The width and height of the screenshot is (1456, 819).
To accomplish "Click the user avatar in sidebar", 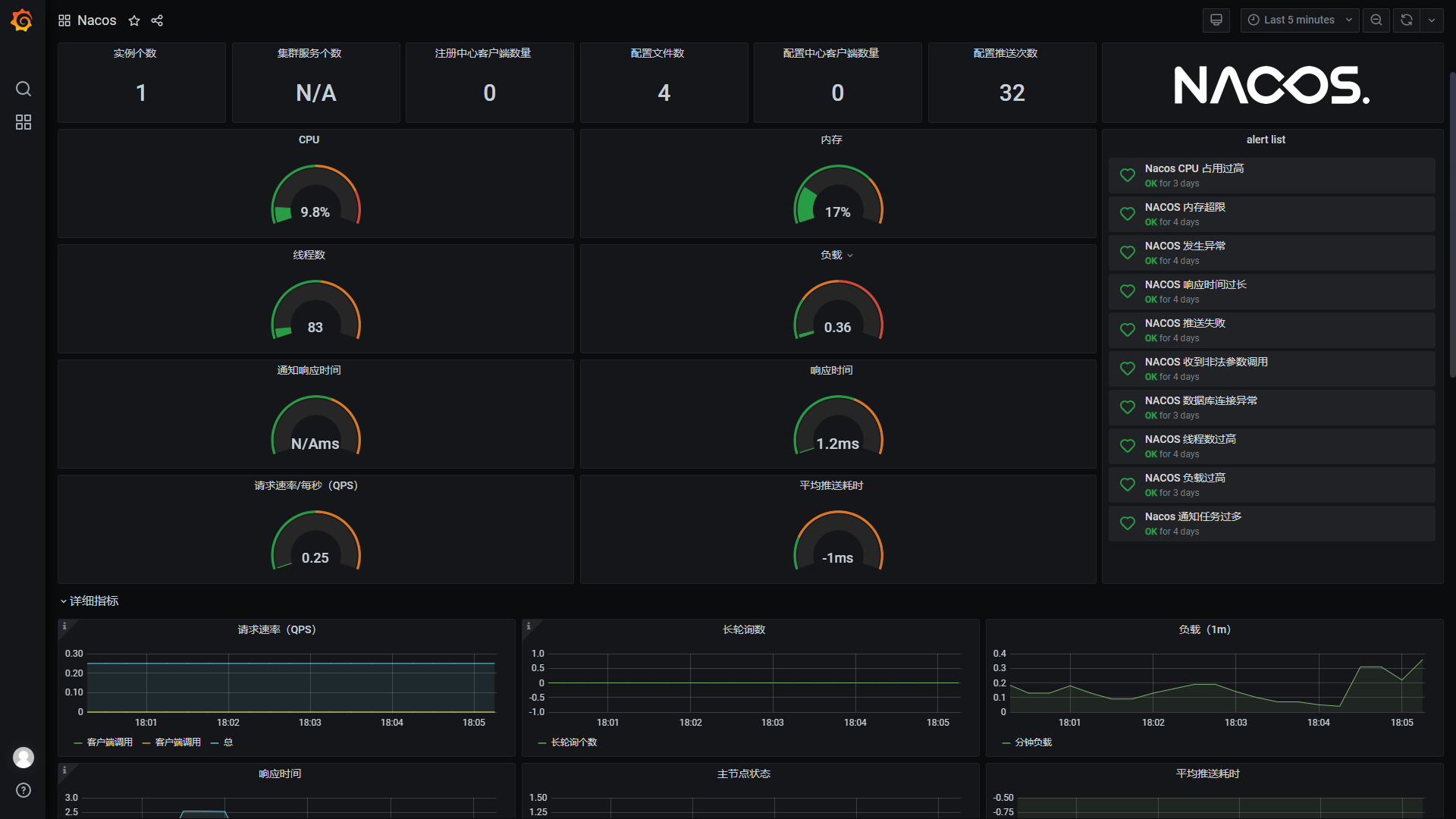I will 24,757.
